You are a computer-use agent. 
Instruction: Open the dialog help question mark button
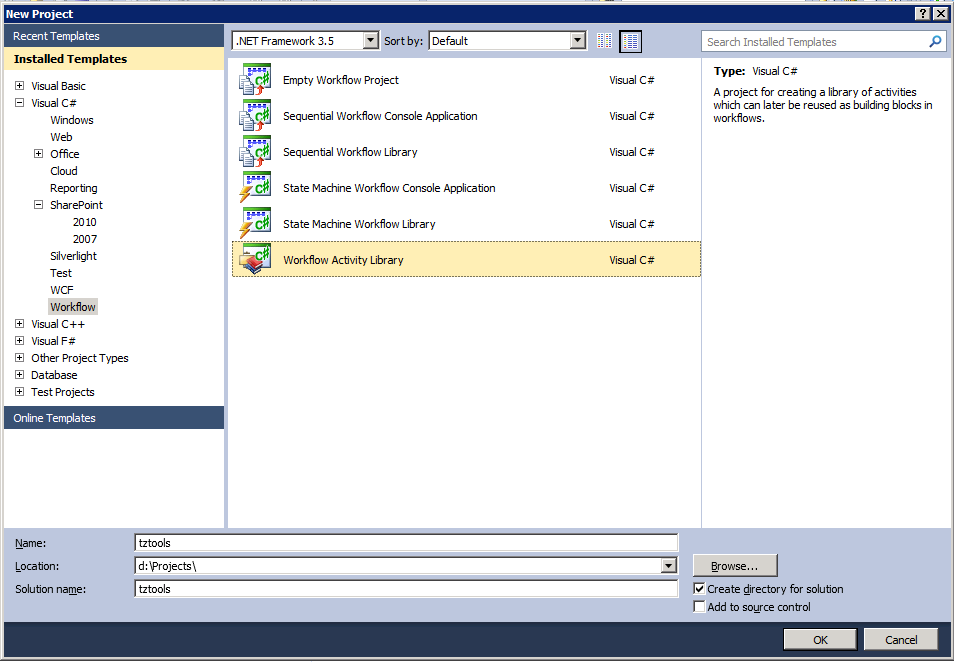tap(923, 13)
